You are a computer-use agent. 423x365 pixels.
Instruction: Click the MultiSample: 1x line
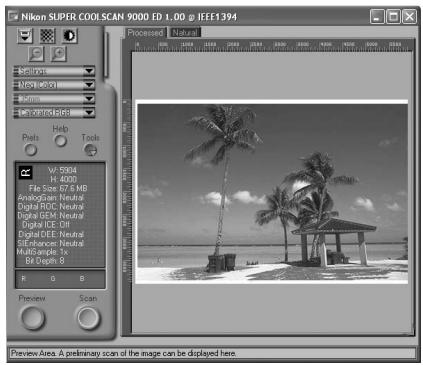42,252
